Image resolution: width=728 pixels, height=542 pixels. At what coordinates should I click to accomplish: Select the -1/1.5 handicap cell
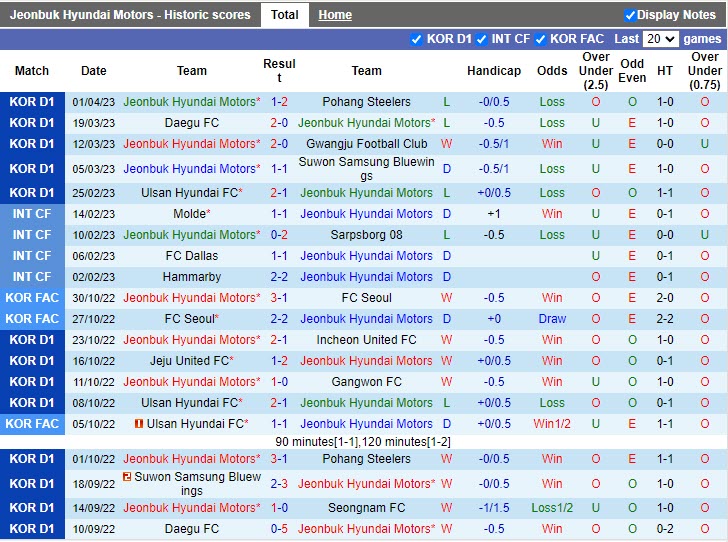click(x=494, y=508)
